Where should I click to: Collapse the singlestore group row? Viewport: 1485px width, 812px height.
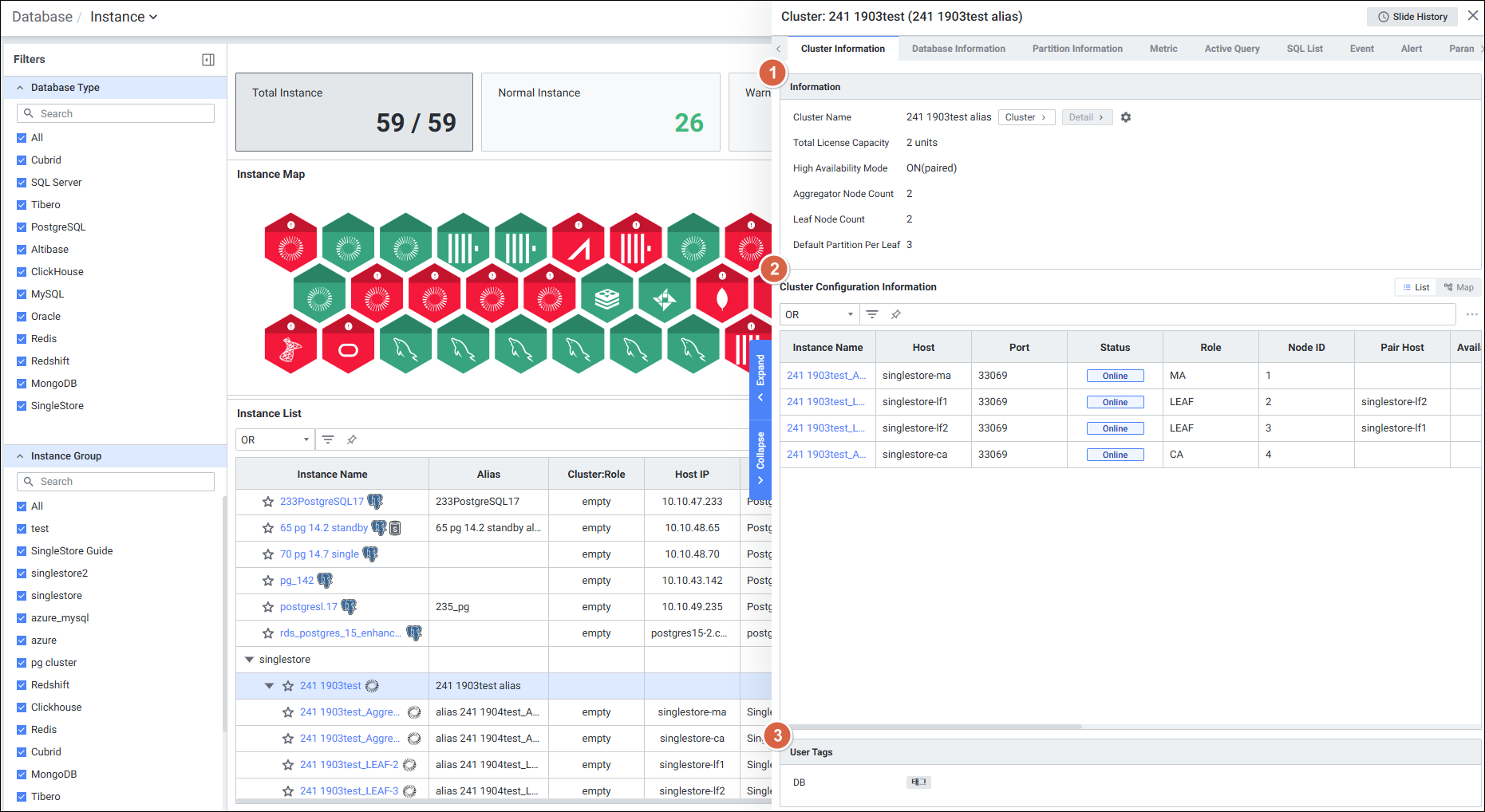(249, 660)
